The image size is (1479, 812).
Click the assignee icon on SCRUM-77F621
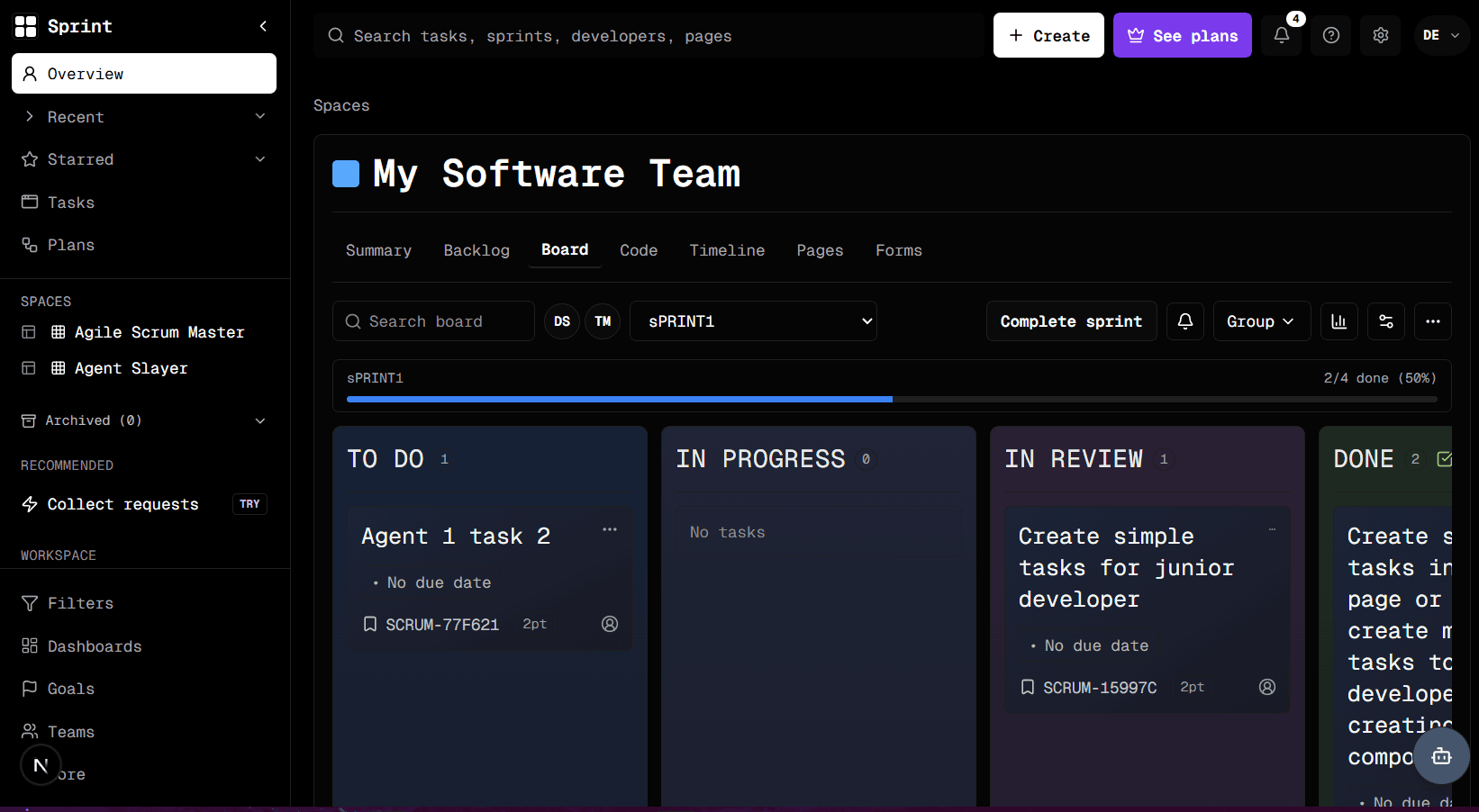(610, 624)
